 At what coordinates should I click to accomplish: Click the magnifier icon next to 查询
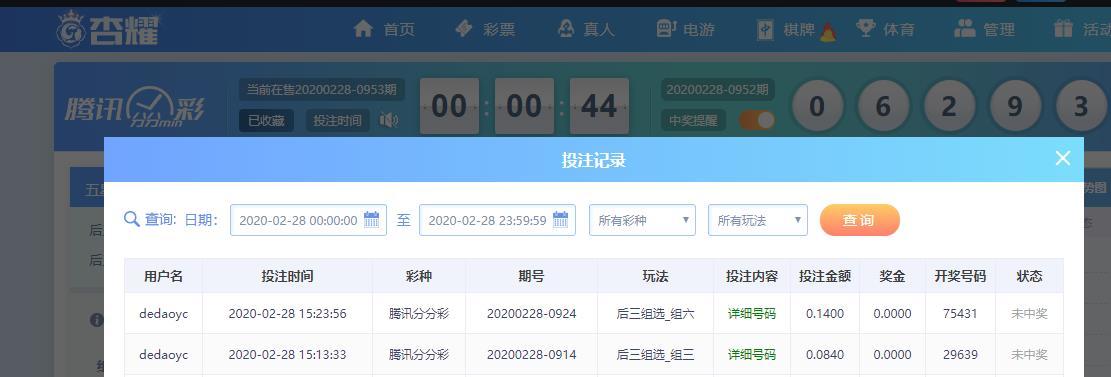pos(131,219)
